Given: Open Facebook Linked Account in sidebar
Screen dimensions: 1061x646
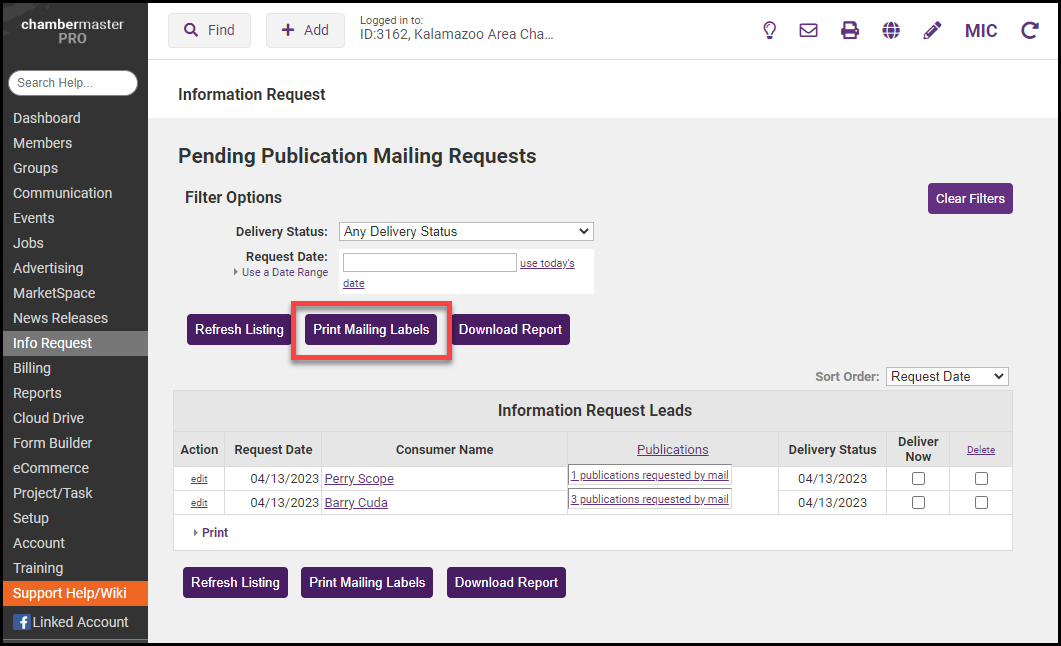Looking at the screenshot, I should coord(70,622).
